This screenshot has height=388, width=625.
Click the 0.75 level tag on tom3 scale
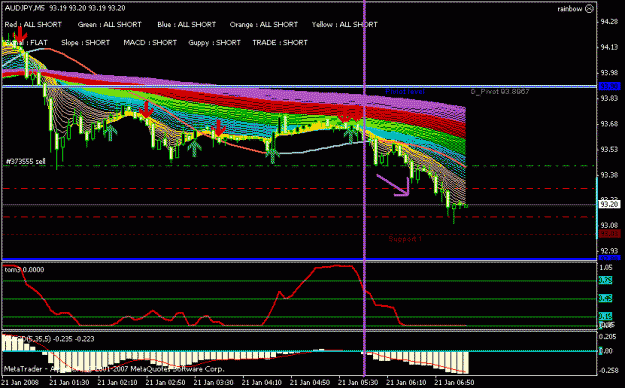tap(605, 280)
